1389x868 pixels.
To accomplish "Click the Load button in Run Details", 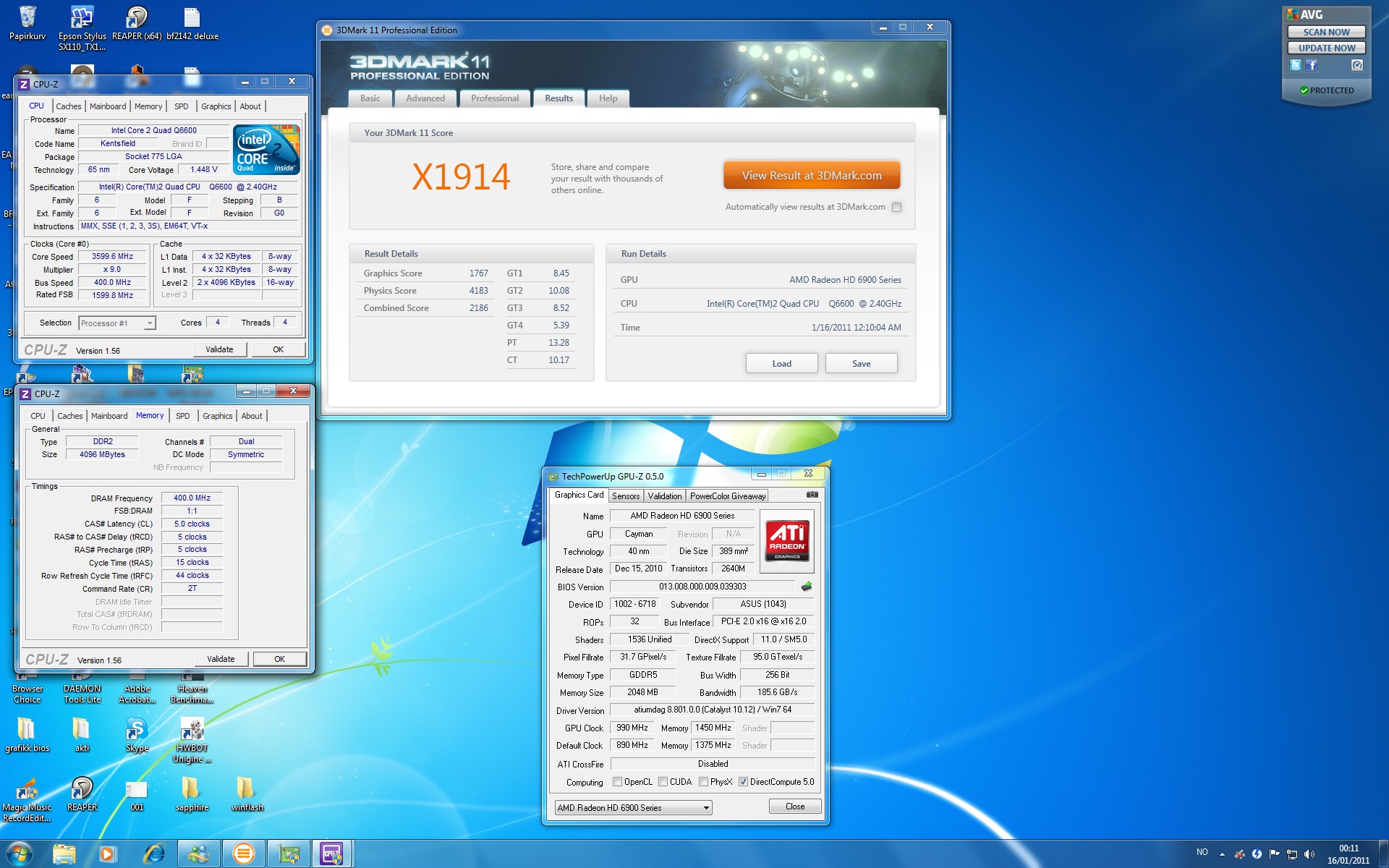I will pyautogui.click(x=782, y=364).
